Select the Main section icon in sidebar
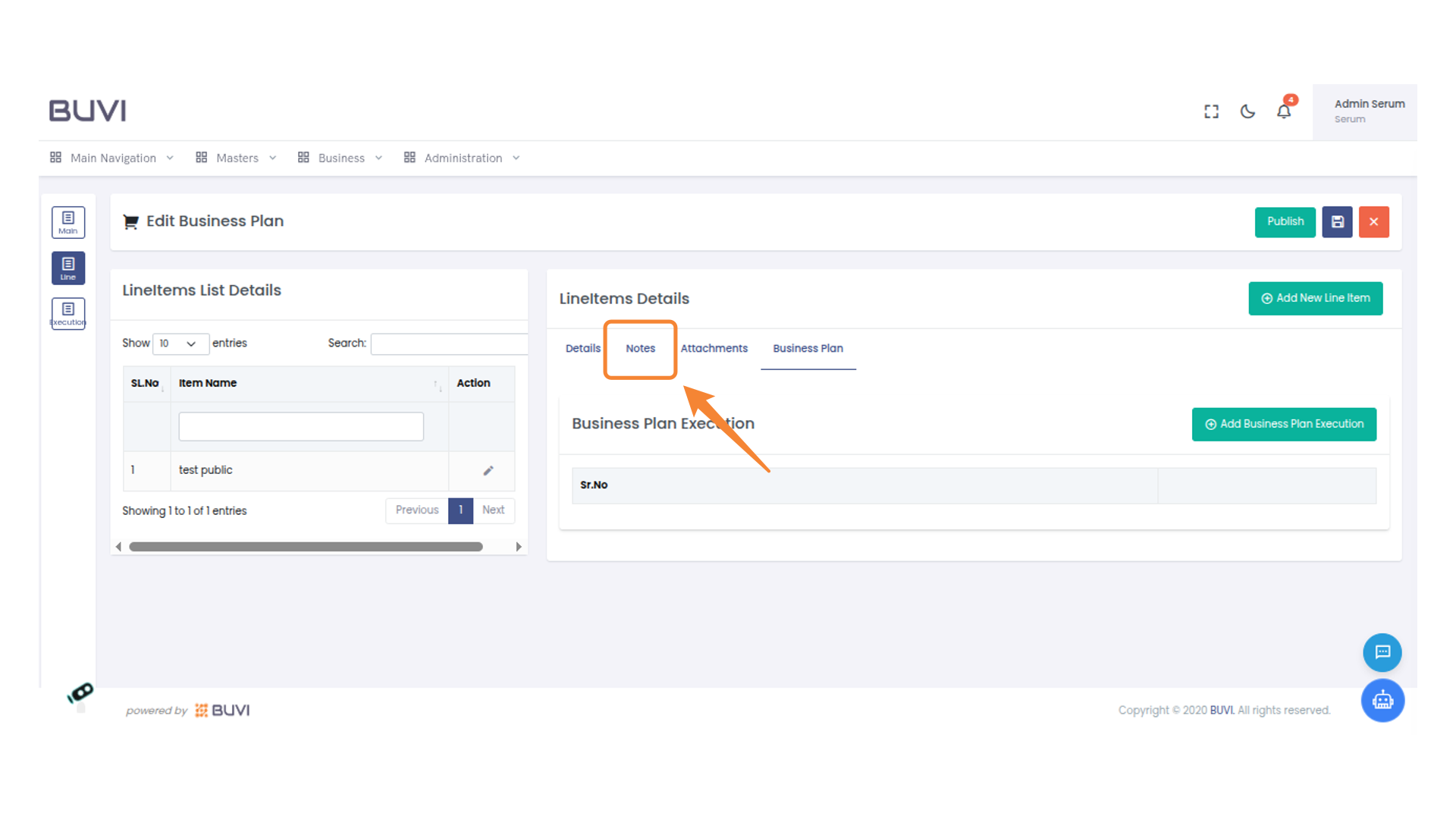The width and height of the screenshot is (1456, 819). click(x=67, y=222)
